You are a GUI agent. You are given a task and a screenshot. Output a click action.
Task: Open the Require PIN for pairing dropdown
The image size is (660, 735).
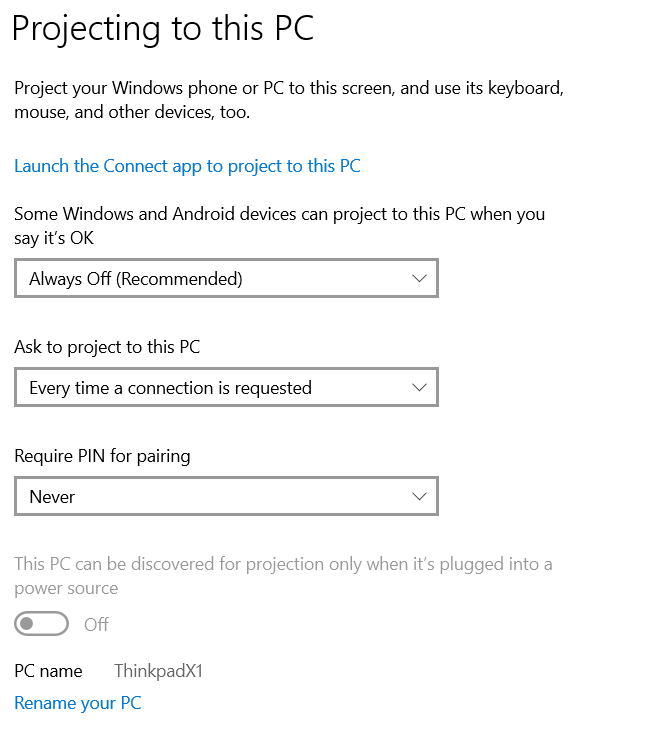coord(226,496)
